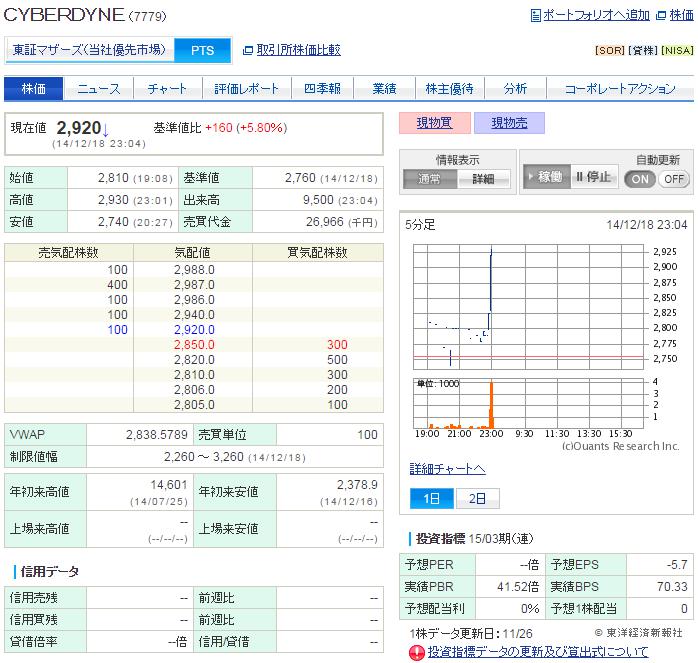Set info display to 通常
This screenshot has width=698, height=663.
[x=430, y=179]
